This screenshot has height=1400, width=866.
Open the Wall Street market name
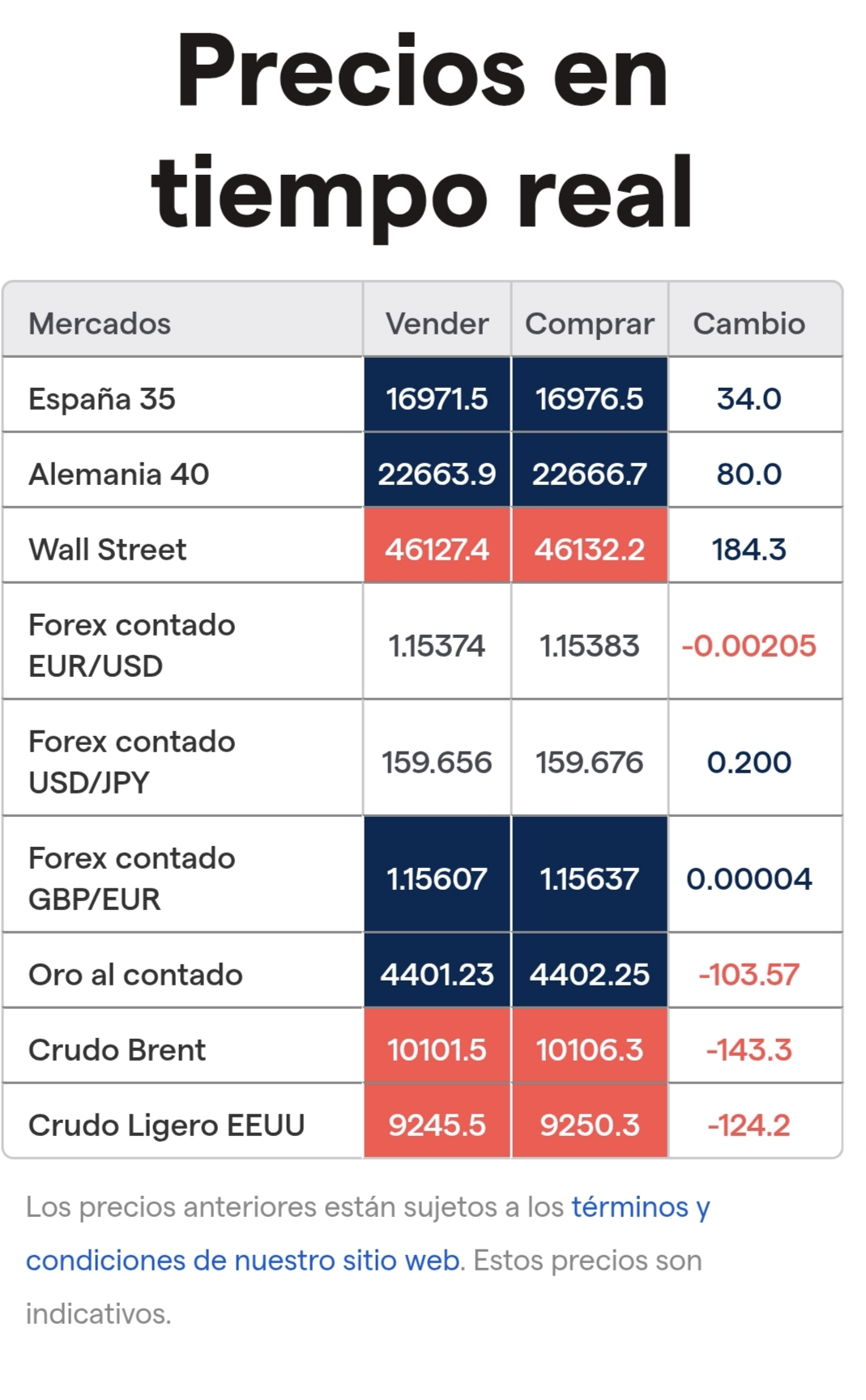[x=108, y=549]
